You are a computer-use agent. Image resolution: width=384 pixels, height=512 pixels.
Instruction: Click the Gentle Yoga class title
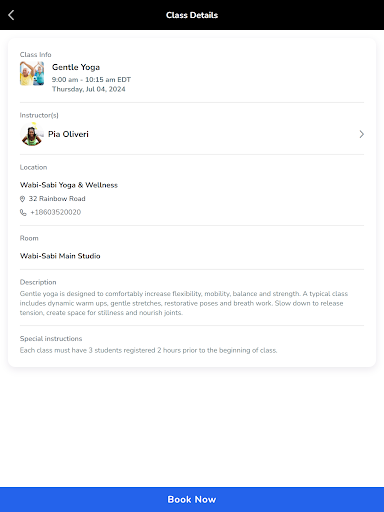coord(76,67)
